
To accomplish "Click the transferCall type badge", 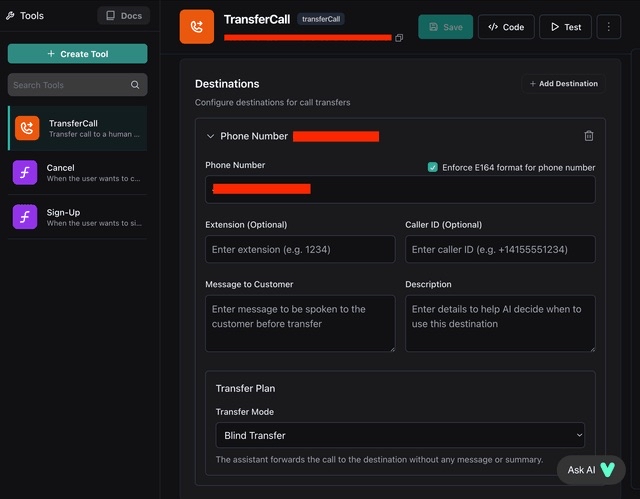I will point(321,19).
